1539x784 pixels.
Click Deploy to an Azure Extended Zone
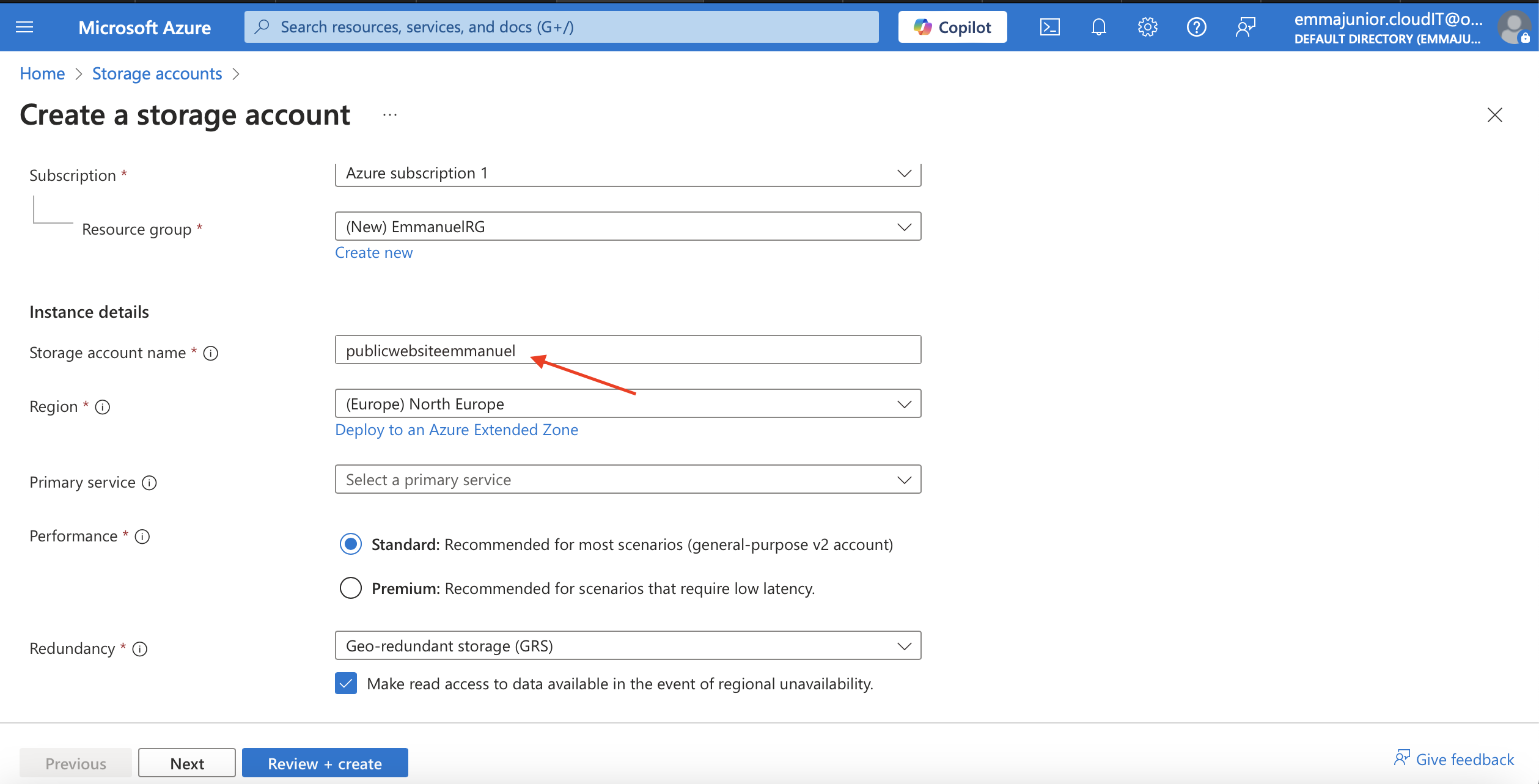[x=457, y=430]
